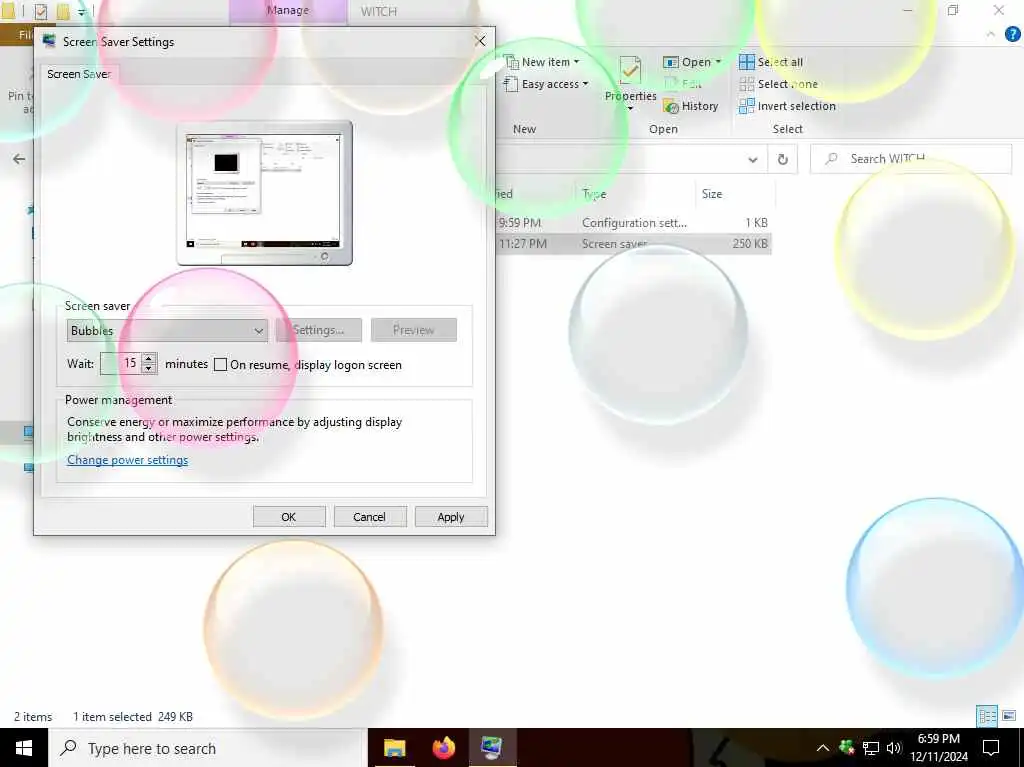
Task: Click quick access Properties checkmark icon
Action: pyautogui.click(x=41, y=11)
